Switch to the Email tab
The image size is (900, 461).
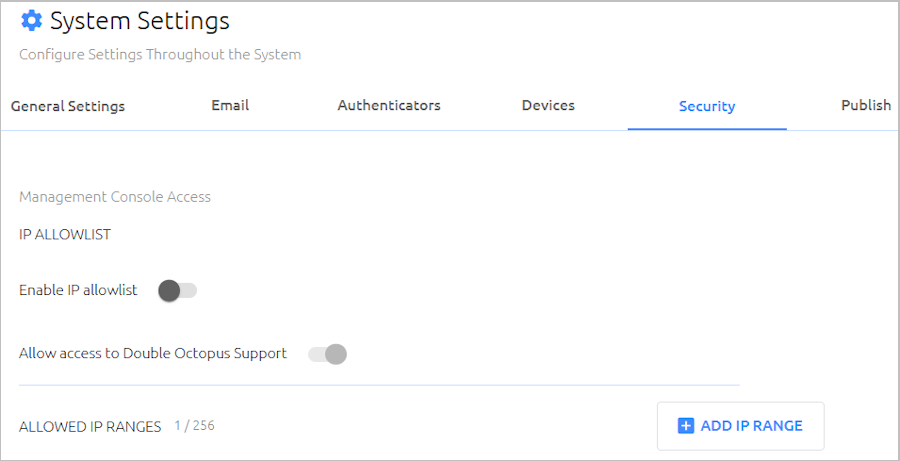[230, 106]
